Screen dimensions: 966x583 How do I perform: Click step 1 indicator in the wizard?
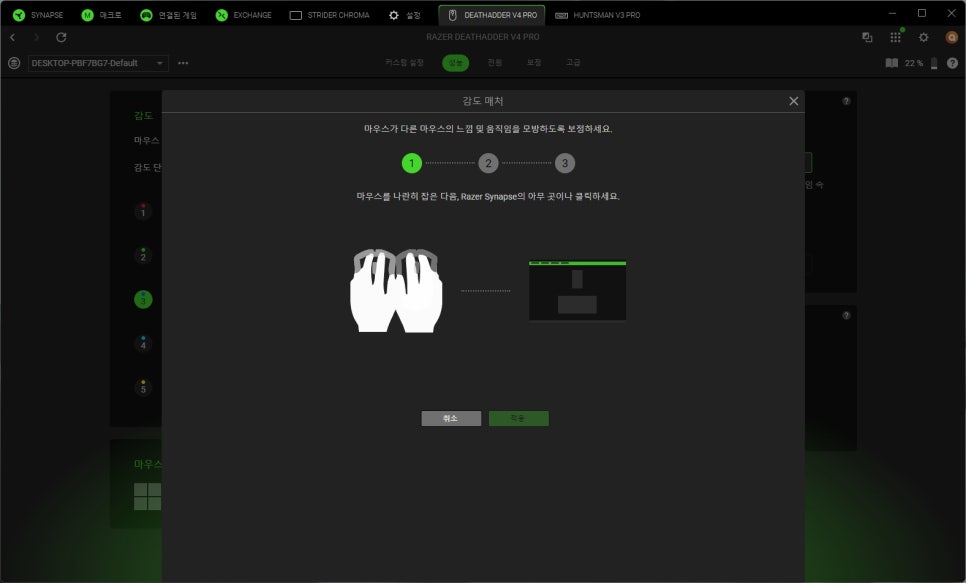coord(412,163)
